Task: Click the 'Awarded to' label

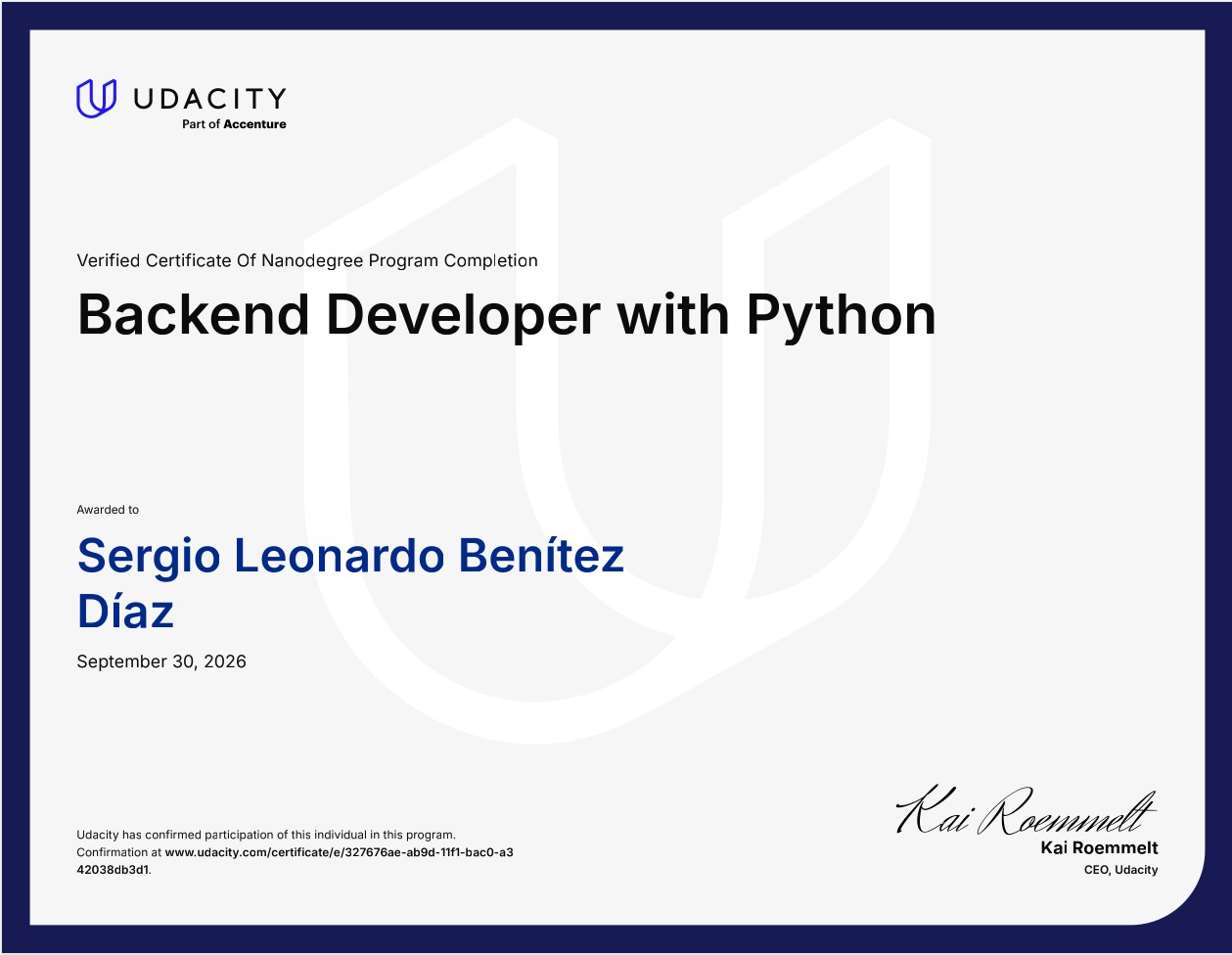Action: [x=108, y=510]
